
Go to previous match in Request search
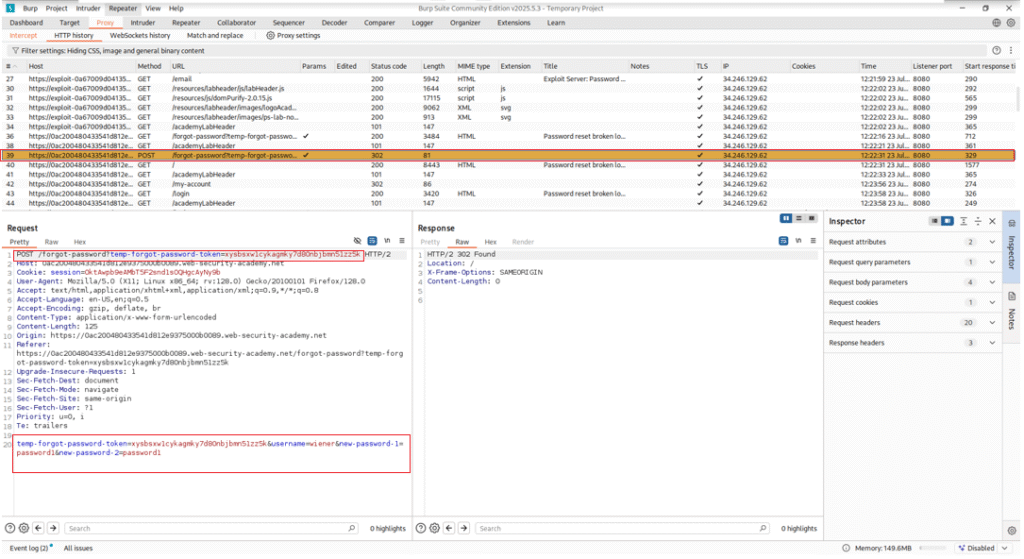coord(39,528)
